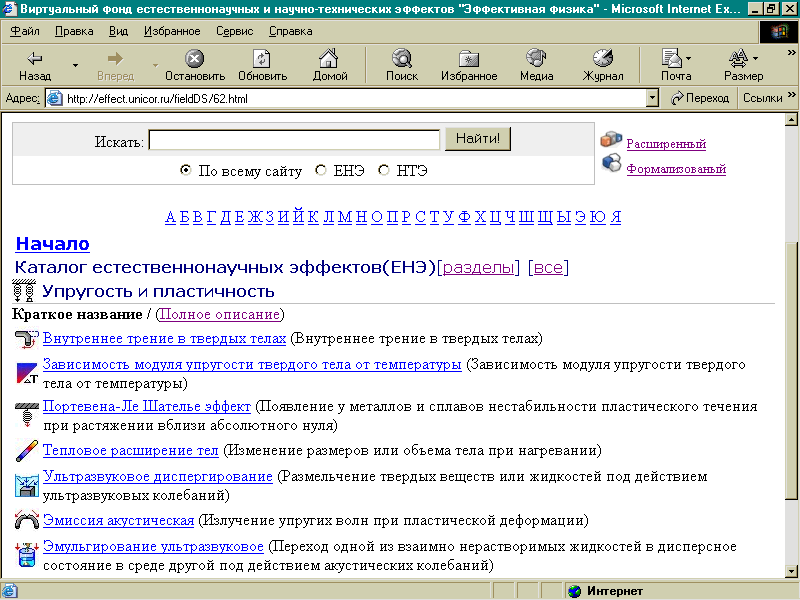Viewport: 800px width, 600px height.
Task: Open Внутреннее трение в твердых телах link
Action: pyautogui.click(x=164, y=338)
